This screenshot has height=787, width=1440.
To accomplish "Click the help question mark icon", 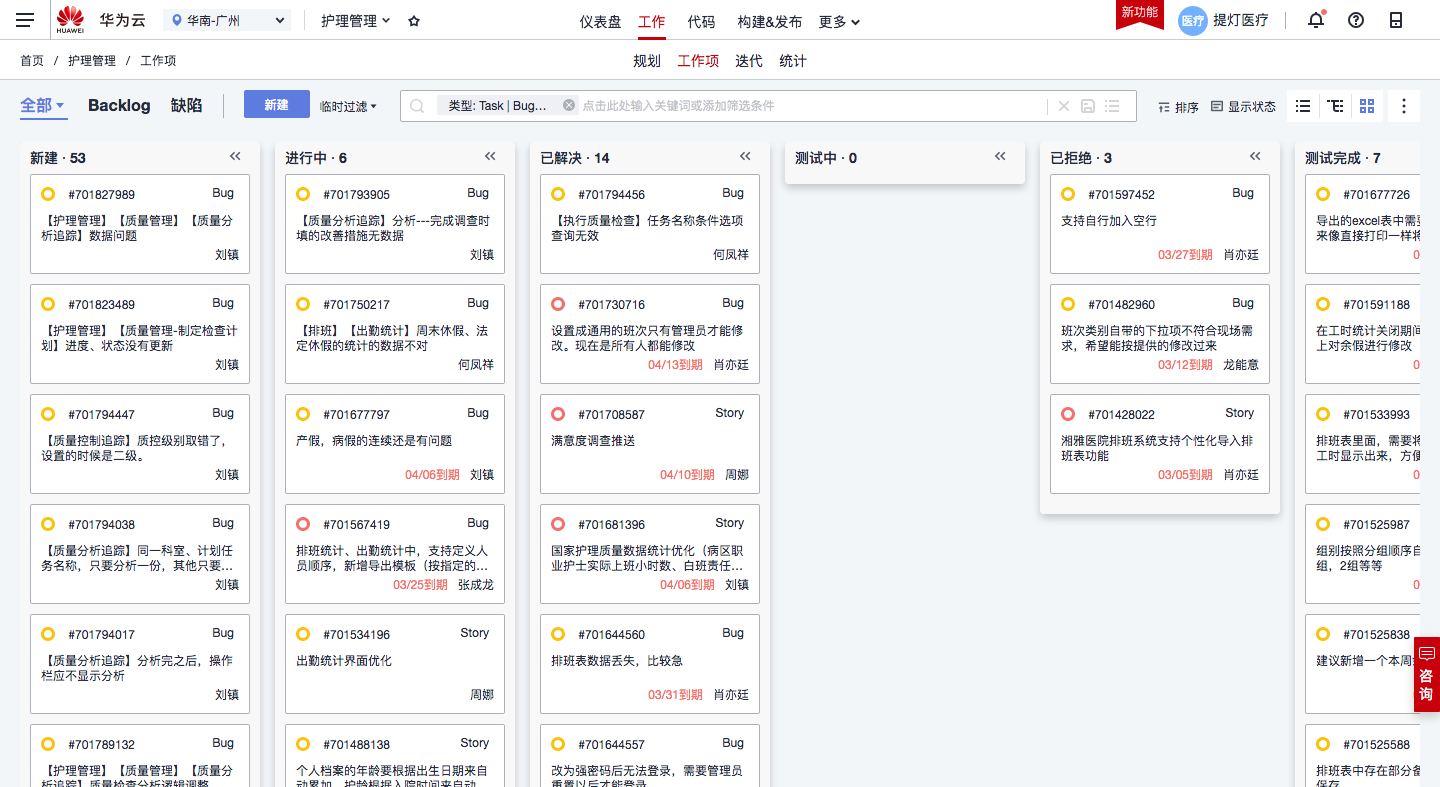I will 1355,19.
